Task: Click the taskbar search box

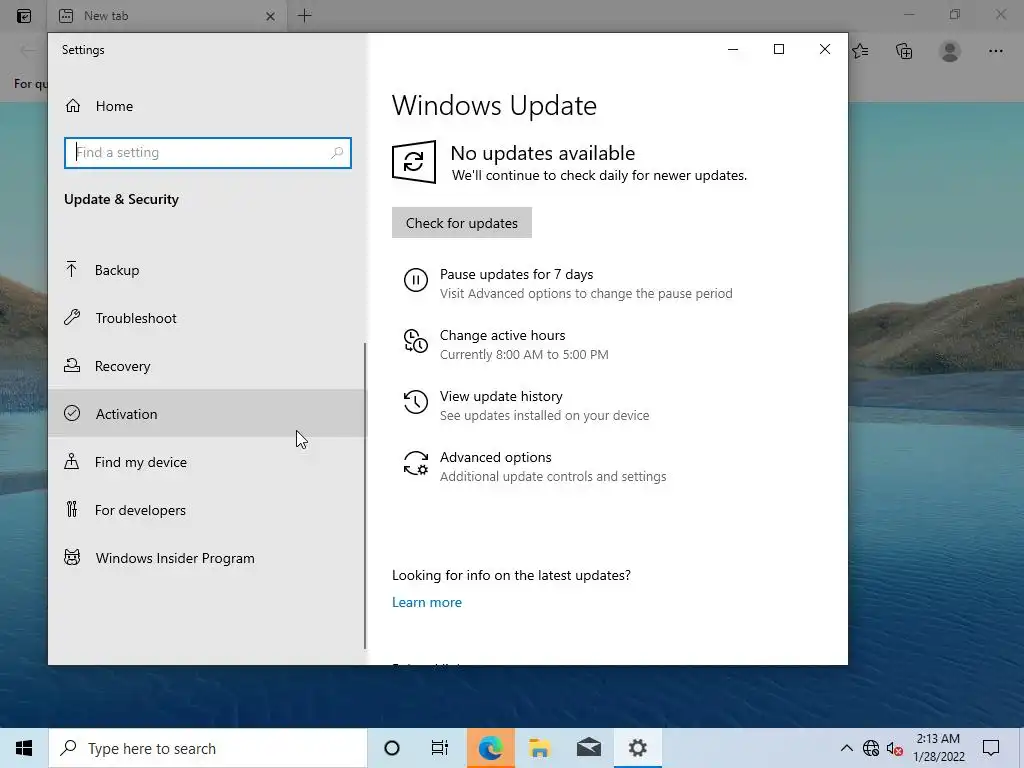Action: (208, 748)
